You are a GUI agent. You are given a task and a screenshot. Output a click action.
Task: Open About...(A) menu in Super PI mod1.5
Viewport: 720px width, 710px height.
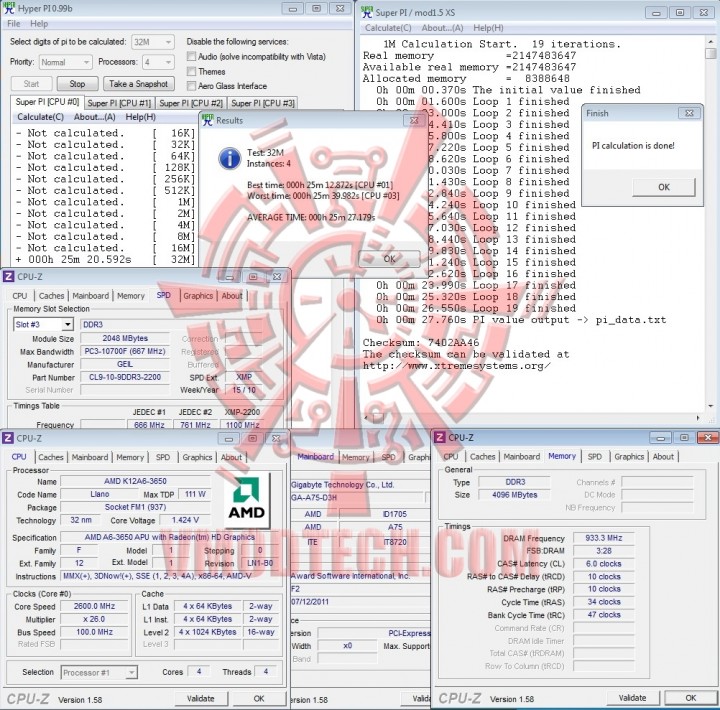click(x=442, y=28)
